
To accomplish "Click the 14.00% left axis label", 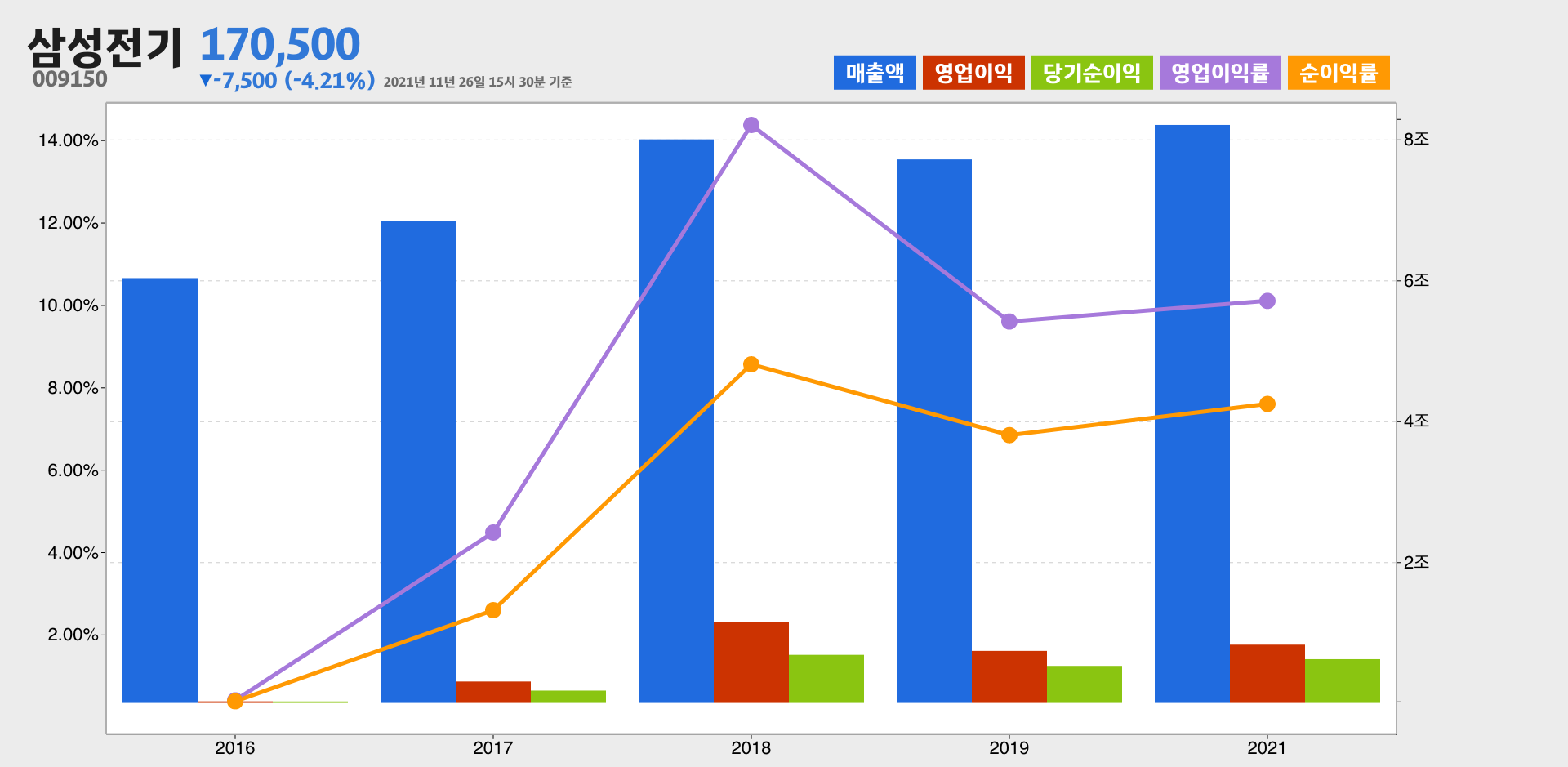I will coord(69,140).
